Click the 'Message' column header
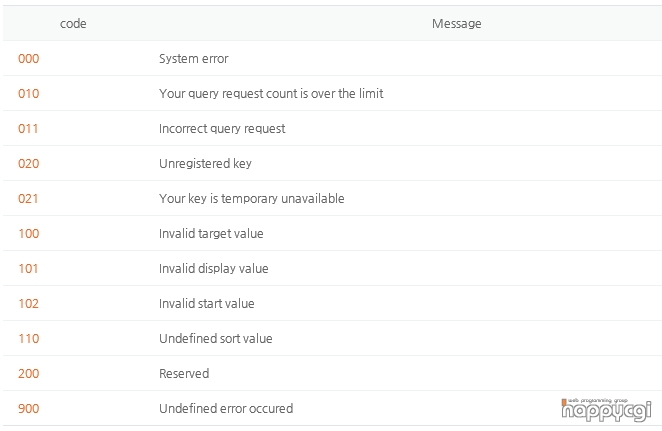662x431 pixels. point(456,24)
